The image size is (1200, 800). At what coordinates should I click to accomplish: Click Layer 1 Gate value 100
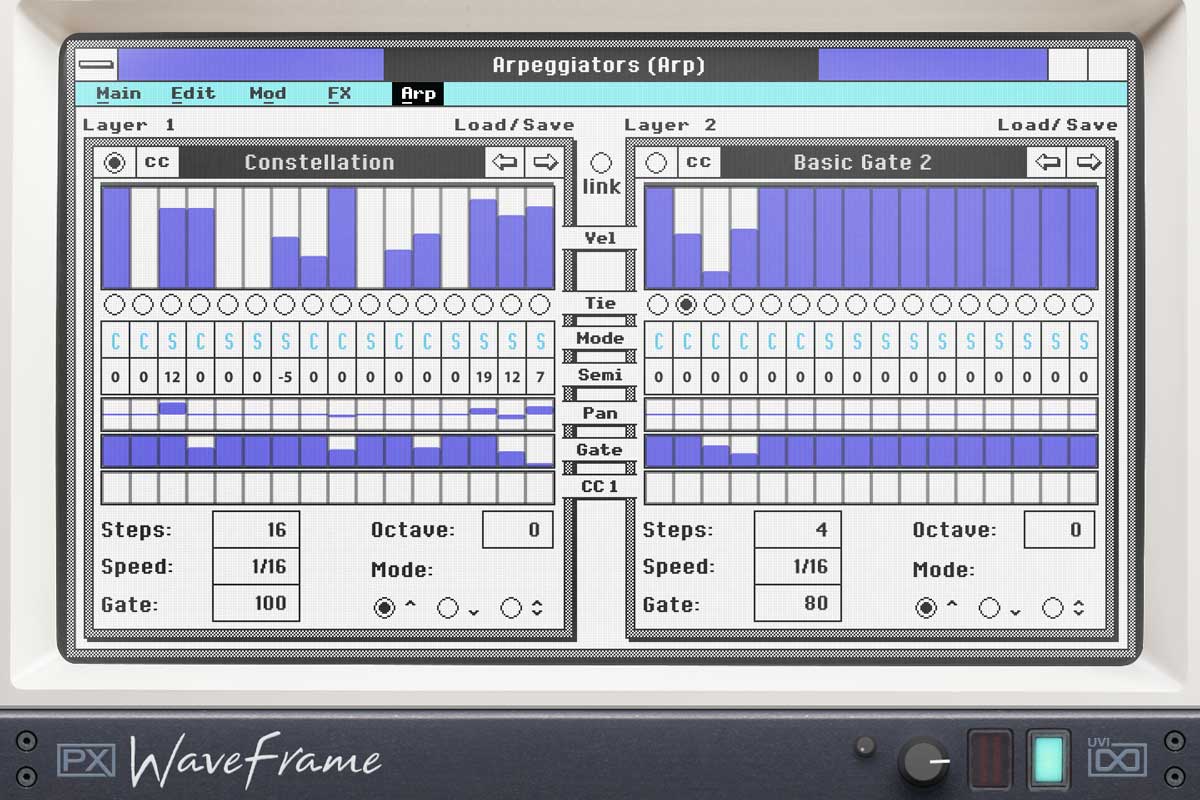(256, 604)
